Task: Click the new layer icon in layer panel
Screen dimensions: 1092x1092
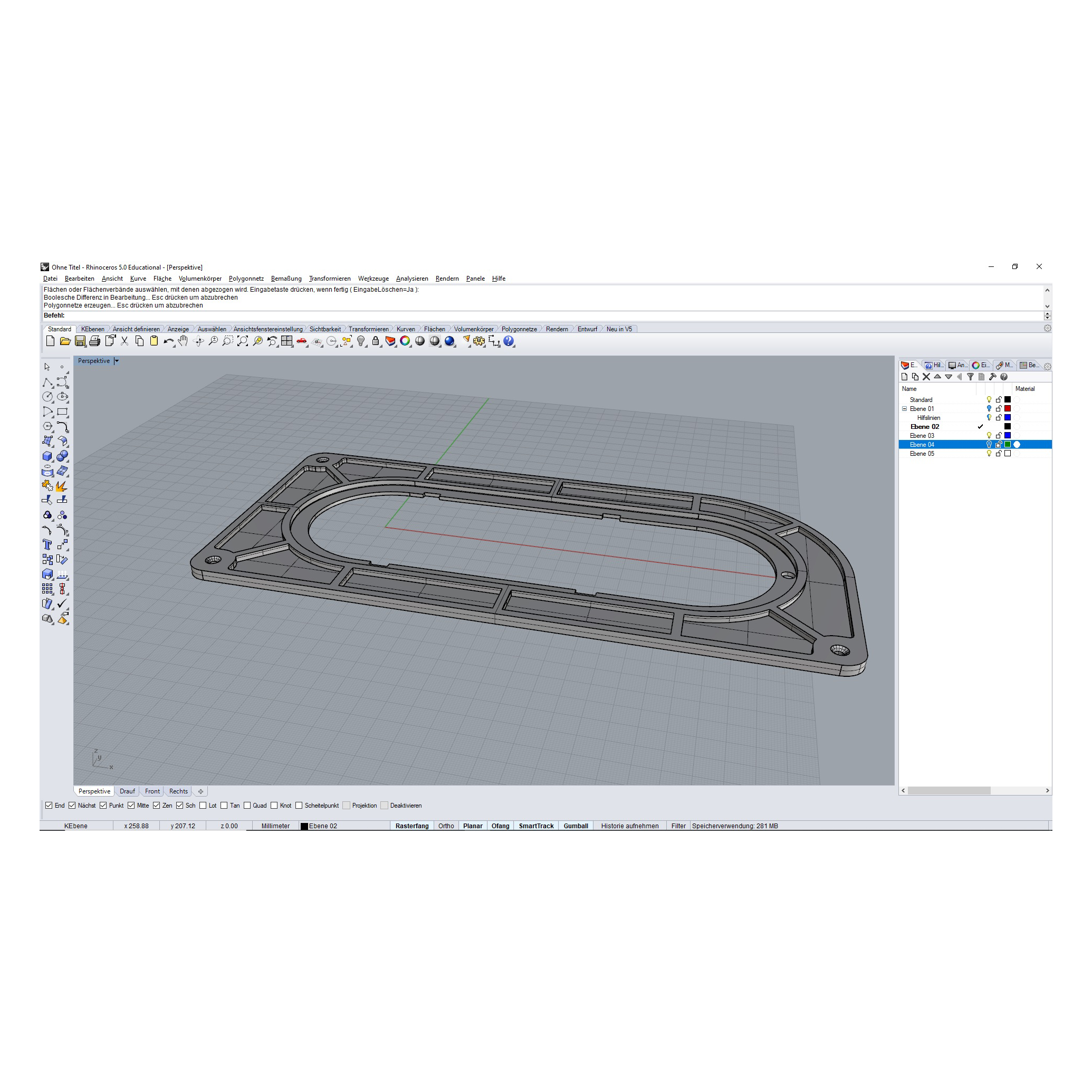Action: 904,377
